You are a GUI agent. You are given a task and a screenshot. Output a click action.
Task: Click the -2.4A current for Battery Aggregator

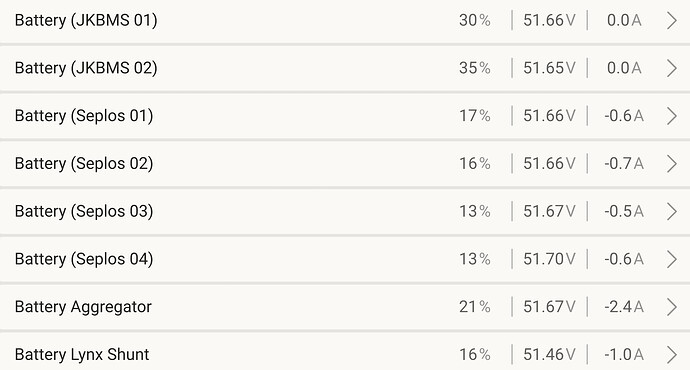coord(624,307)
